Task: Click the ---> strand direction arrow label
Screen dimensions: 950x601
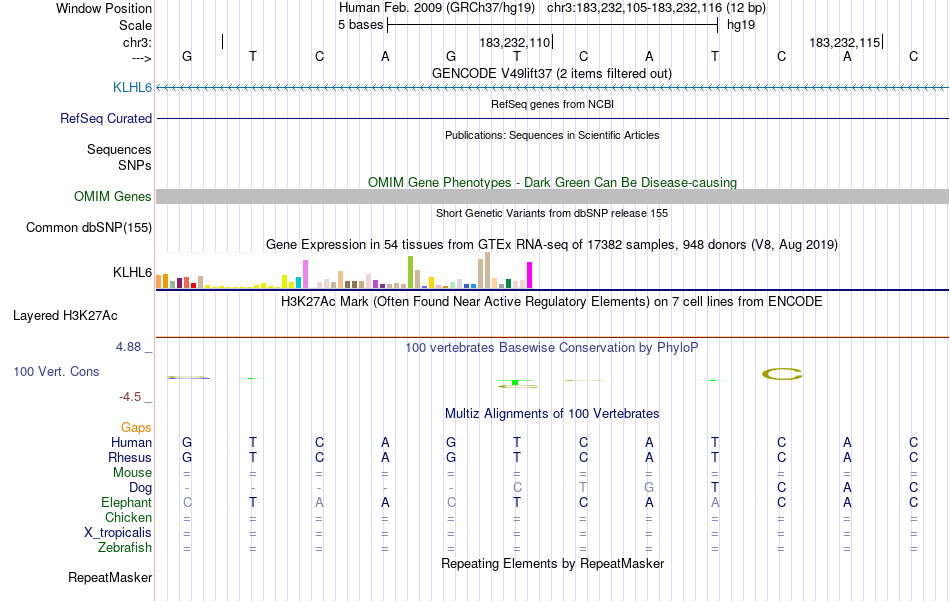Action: point(141,58)
